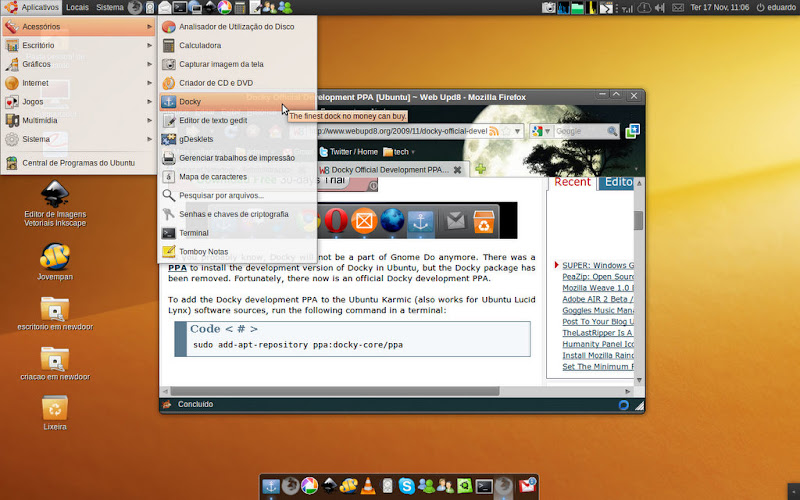Image resolution: width=800 pixels, height=500 pixels.
Task: Click Gerenciar trabalhos de impressão printer icon
Action: tap(168, 158)
